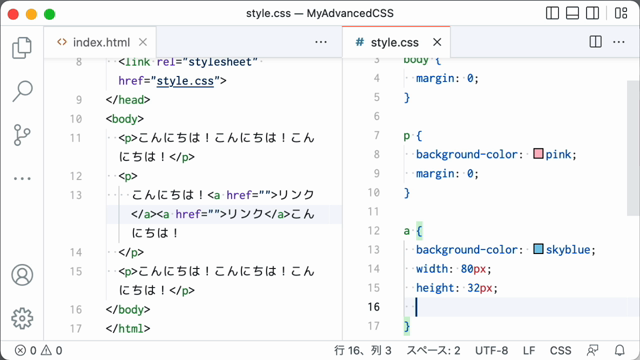This screenshot has width=640, height=360.
Task: Open the skyblue color swatch picker
Action: pyautogui.click(x=538, y=249)
